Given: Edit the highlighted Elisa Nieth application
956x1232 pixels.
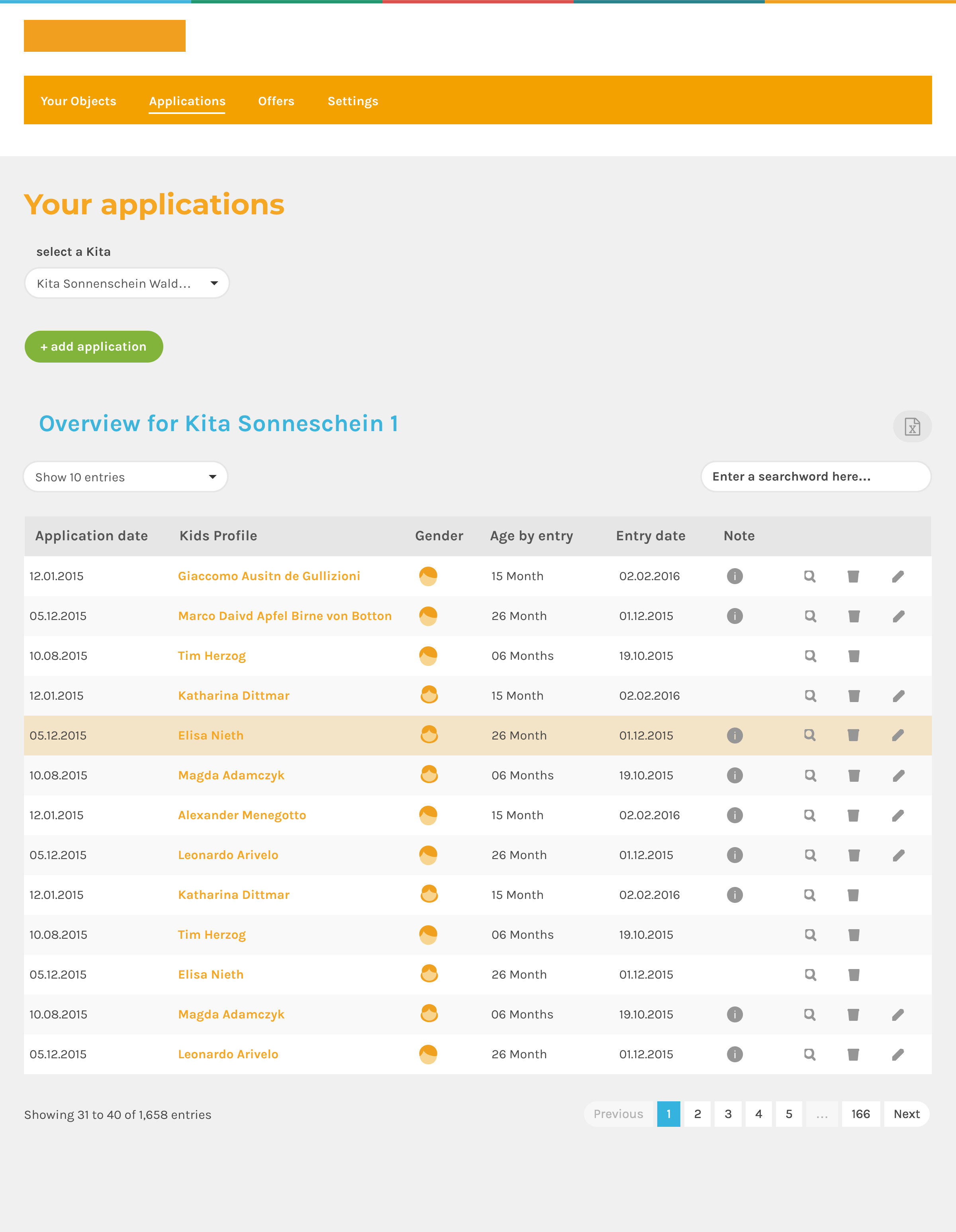Looking at the screenshot, I should (x=897, y=735).
